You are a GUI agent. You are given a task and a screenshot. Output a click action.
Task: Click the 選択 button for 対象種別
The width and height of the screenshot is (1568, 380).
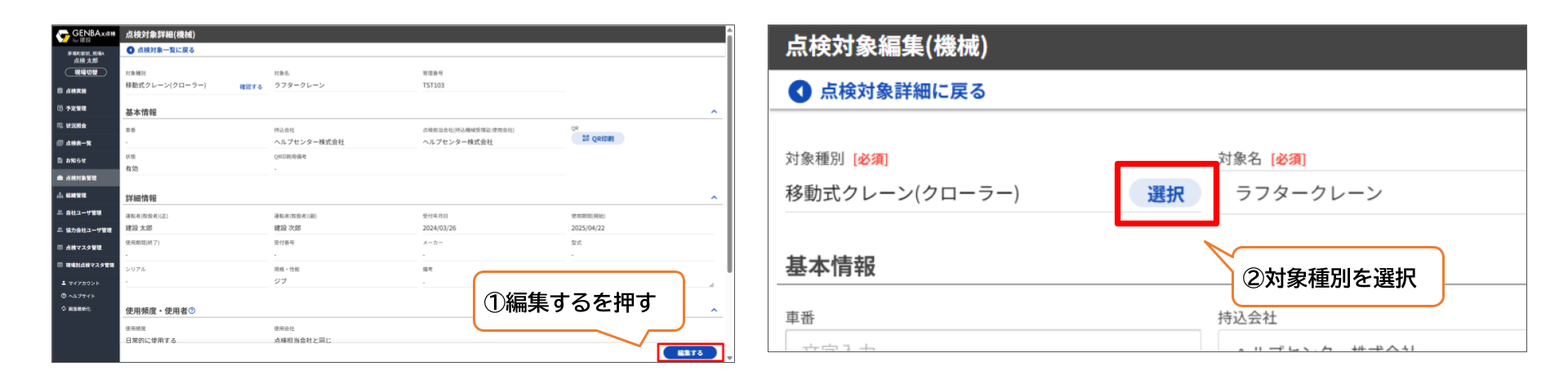pos(1165,194)
